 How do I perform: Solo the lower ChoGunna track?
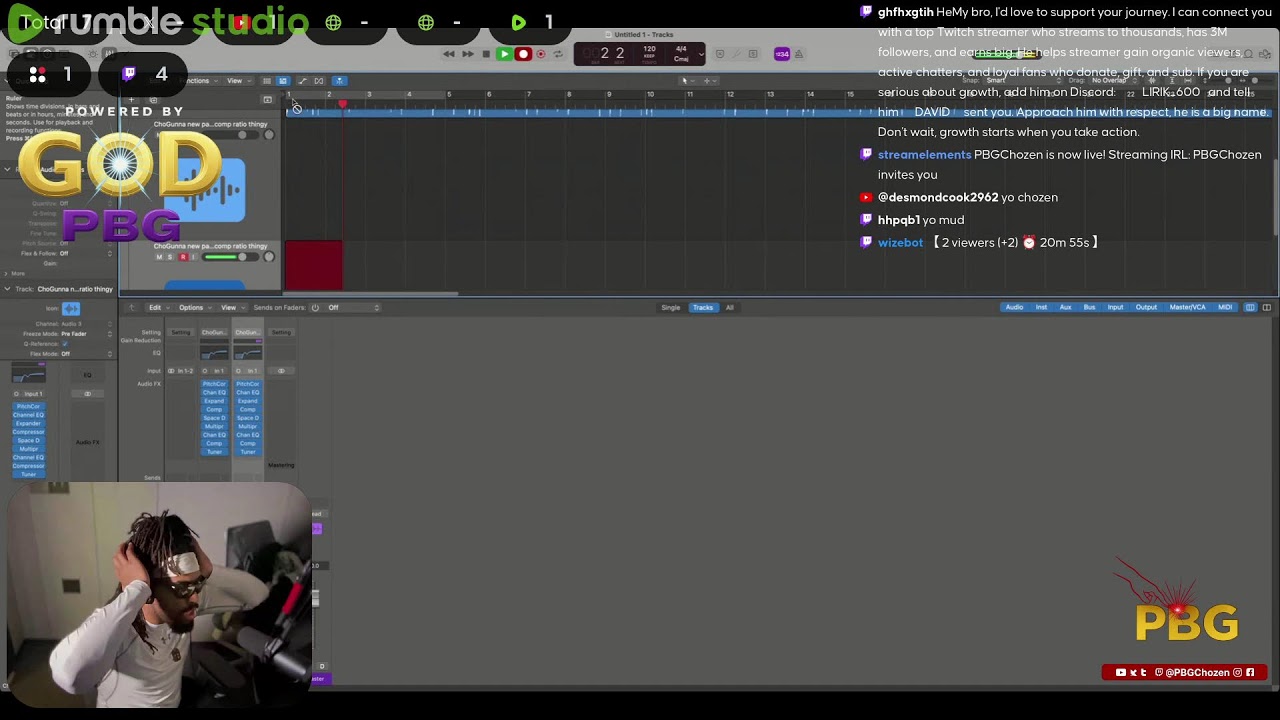[x=170, y=257]
